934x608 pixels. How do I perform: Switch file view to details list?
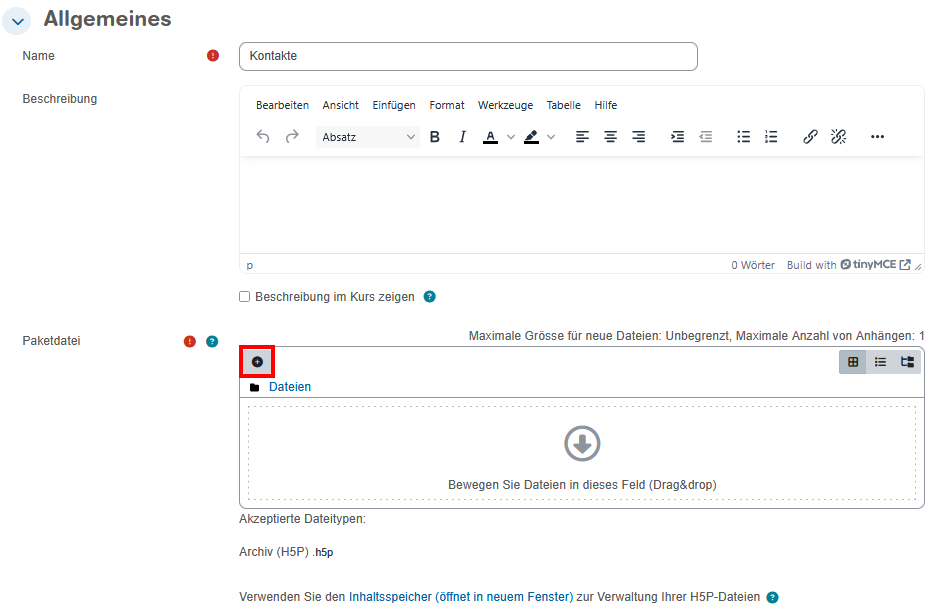click(x=880, y=362)
